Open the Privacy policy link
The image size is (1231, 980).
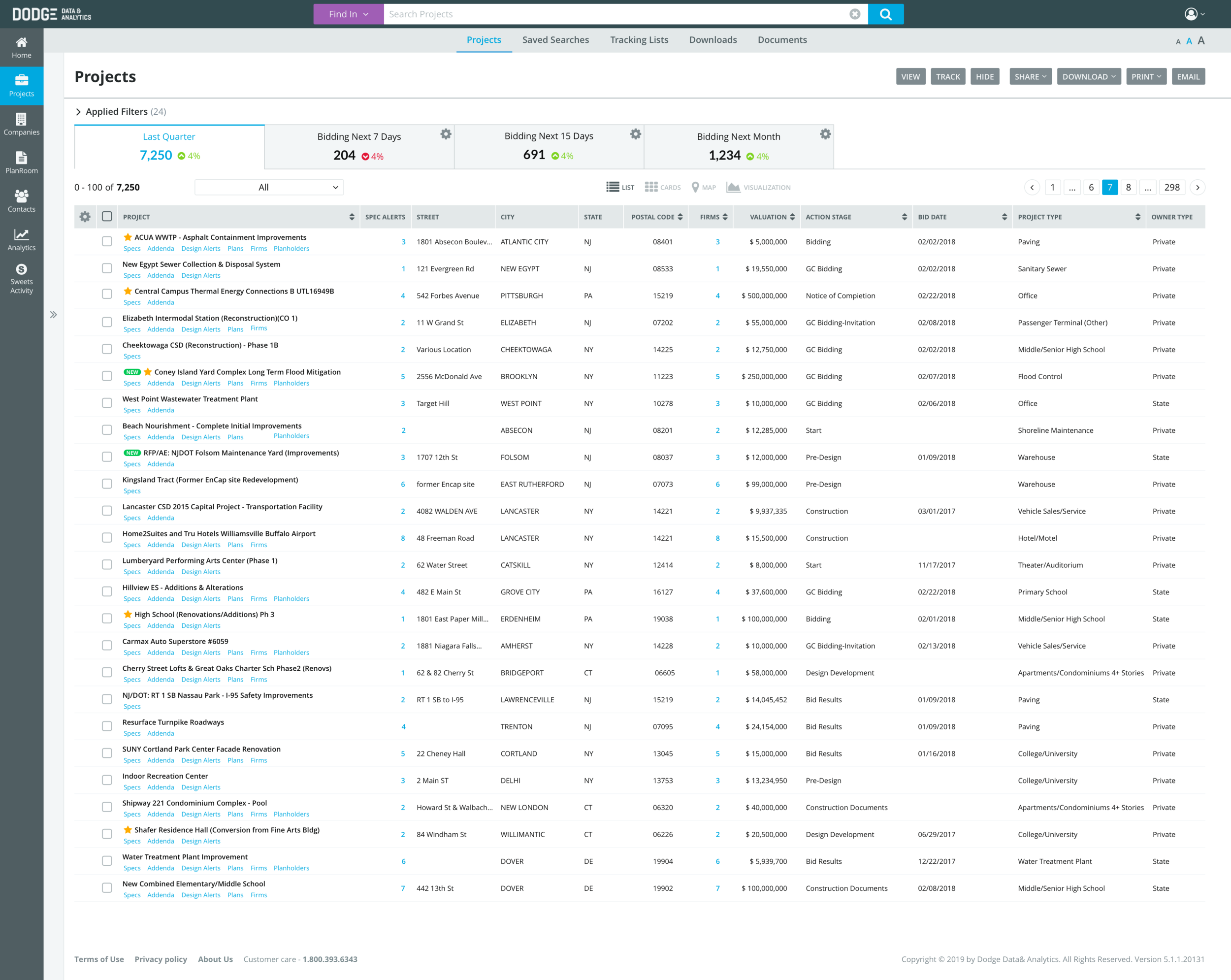tap(161, 959)
